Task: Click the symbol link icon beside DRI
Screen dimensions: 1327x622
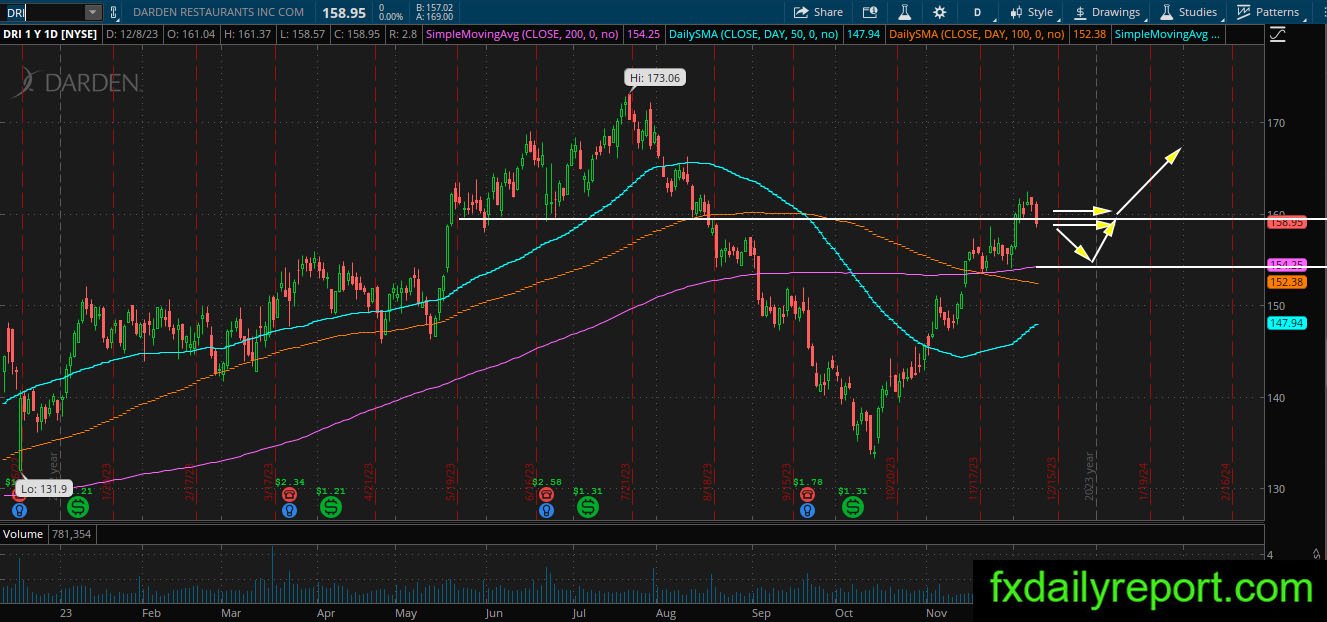Action: (x=113, y=12)
